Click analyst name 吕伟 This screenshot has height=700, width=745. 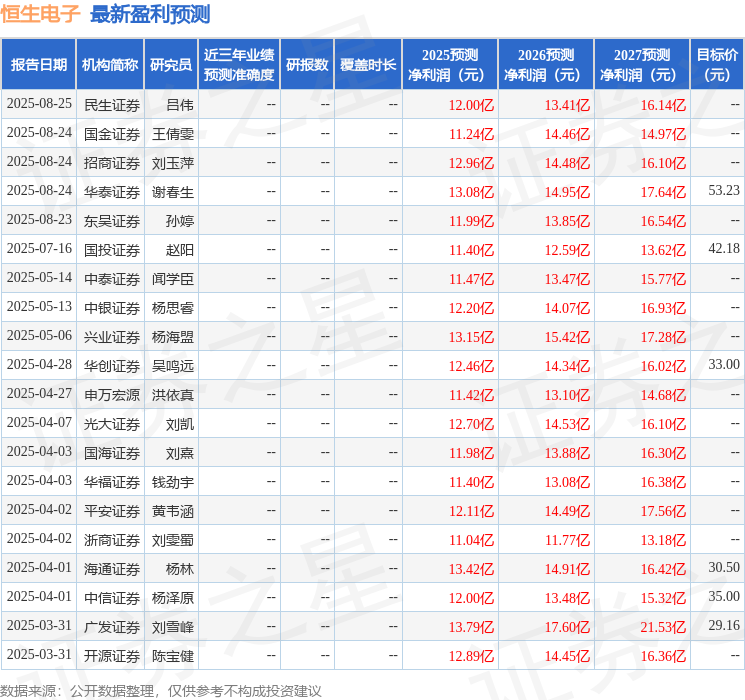[x=180, y=105]
